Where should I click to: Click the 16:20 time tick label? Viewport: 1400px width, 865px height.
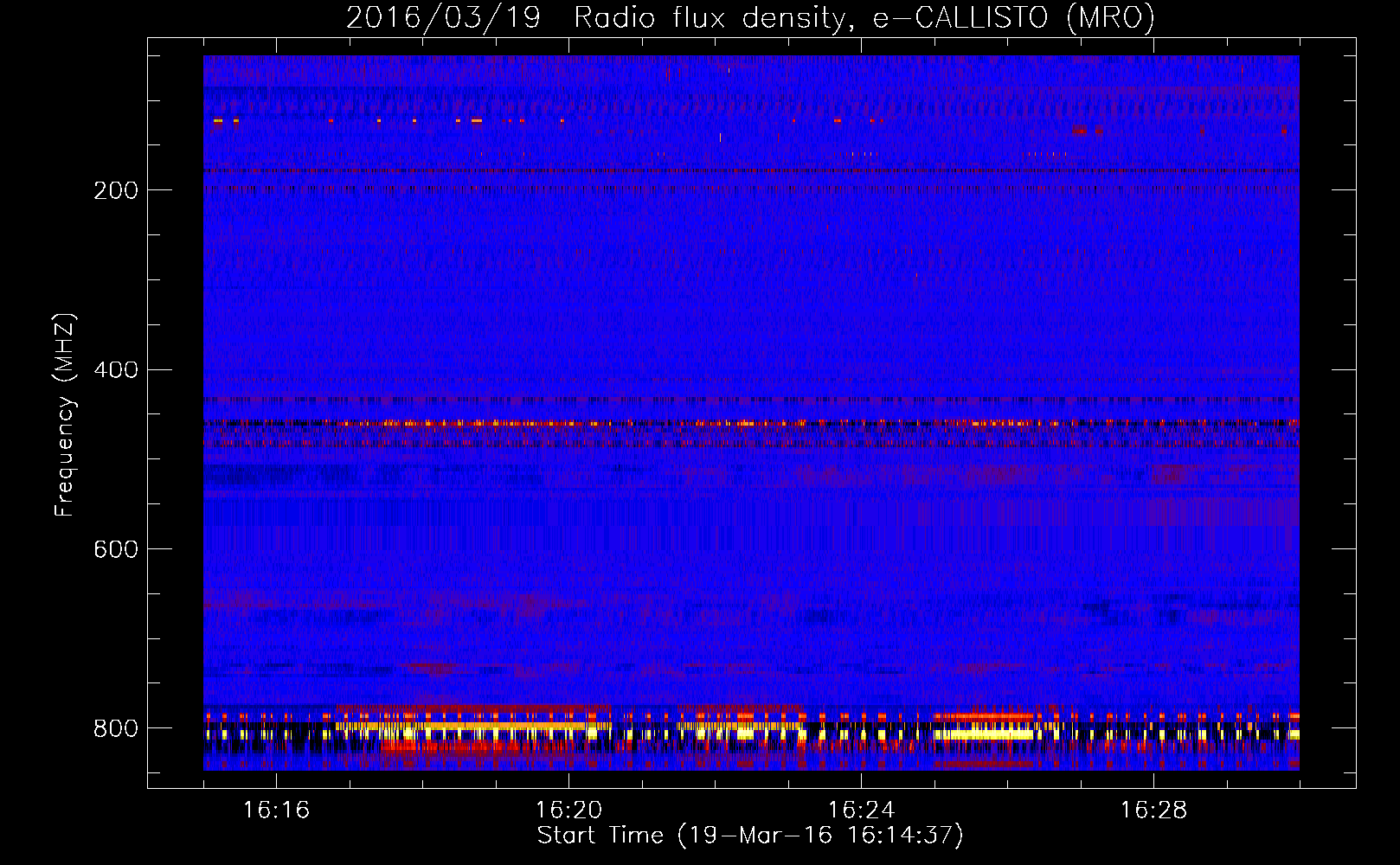[568, 810]
